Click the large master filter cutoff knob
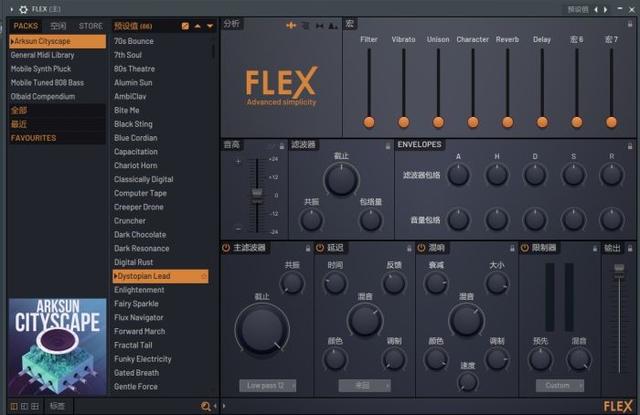Viewport: 640px width, 415px height. pos(262,329)
